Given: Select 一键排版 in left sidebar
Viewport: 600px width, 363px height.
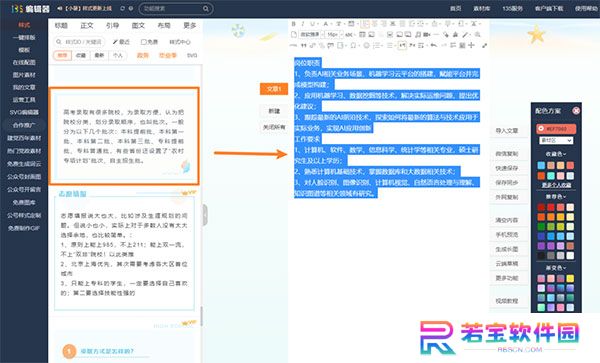Looking at the screenshot, I should click(24, 37).
